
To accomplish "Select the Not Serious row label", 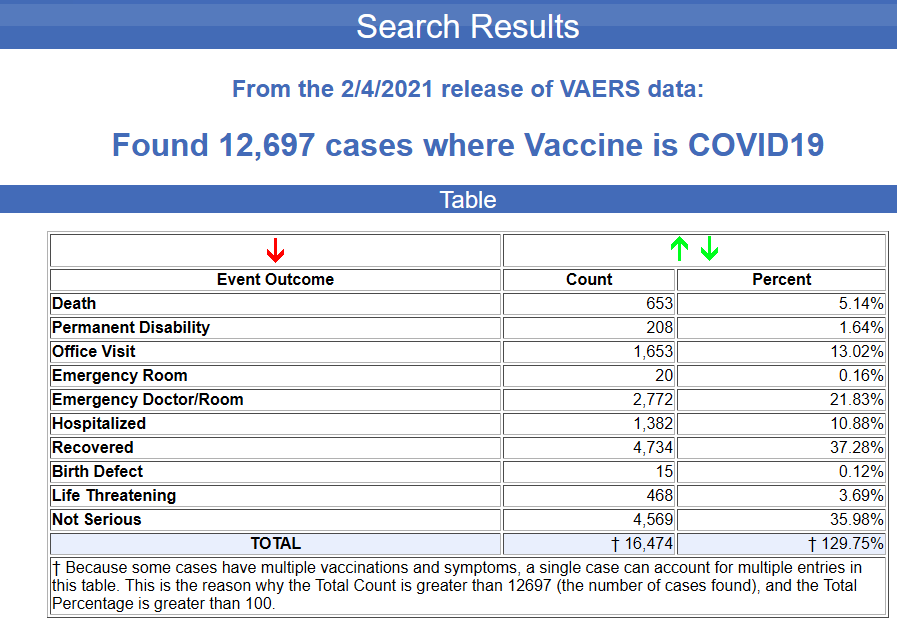I will click(x=97, y=520).
